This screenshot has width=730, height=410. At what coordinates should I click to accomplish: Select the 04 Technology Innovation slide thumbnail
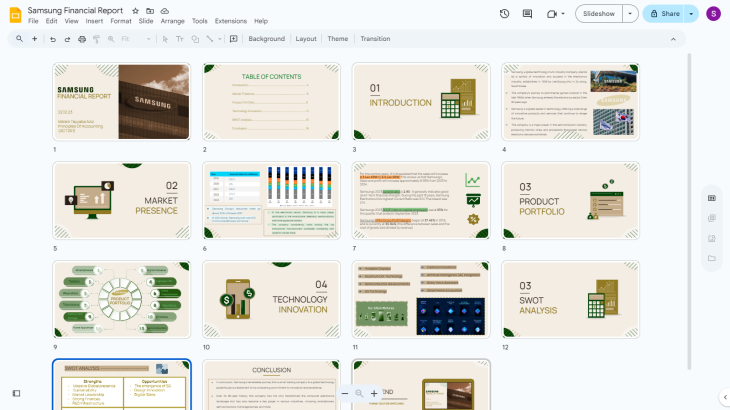tap(271, 299)
